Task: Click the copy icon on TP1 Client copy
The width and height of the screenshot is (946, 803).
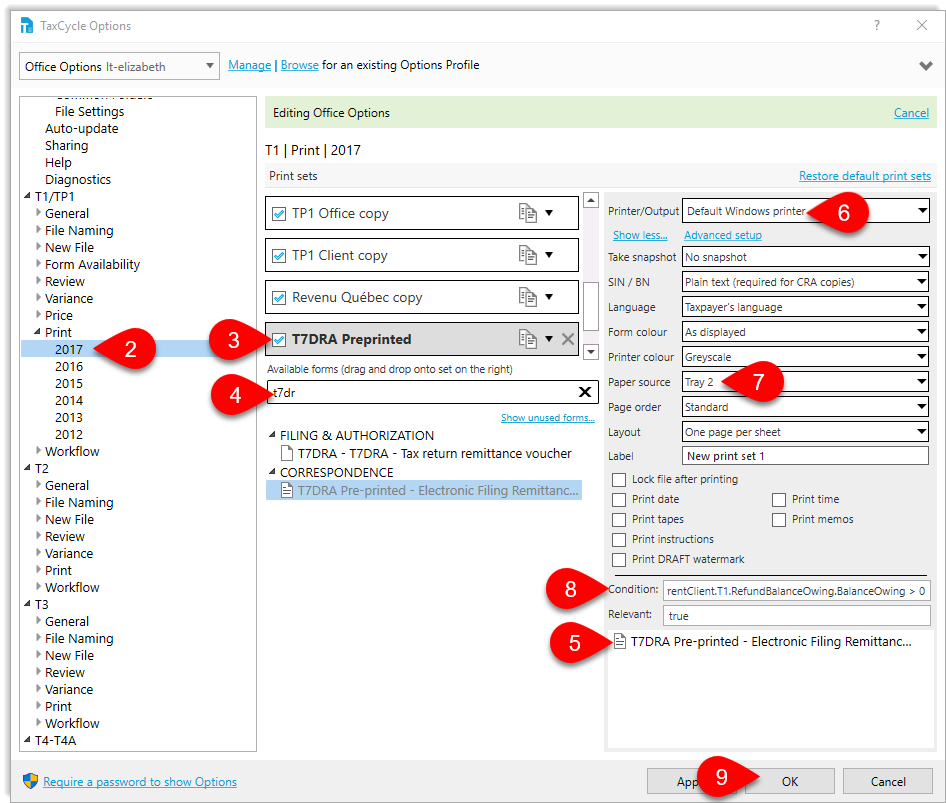Action: click(x=527, y=255)
